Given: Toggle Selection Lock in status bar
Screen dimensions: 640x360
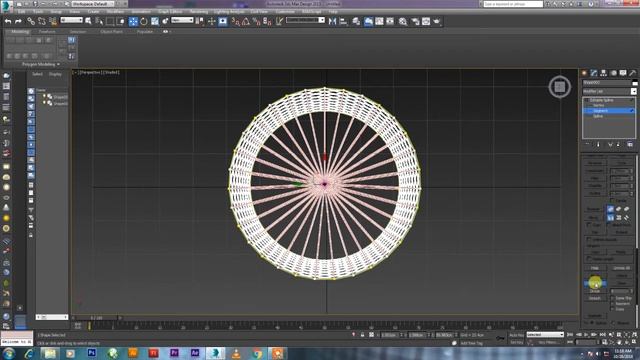Looking at the screenshot, I should (x=362, y=335).
